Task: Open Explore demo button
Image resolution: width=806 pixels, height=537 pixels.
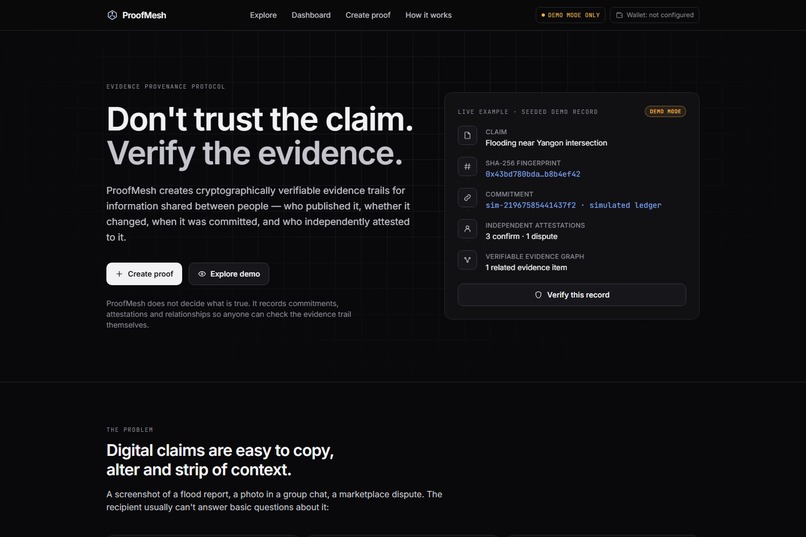Action: (x=229, y=274)
